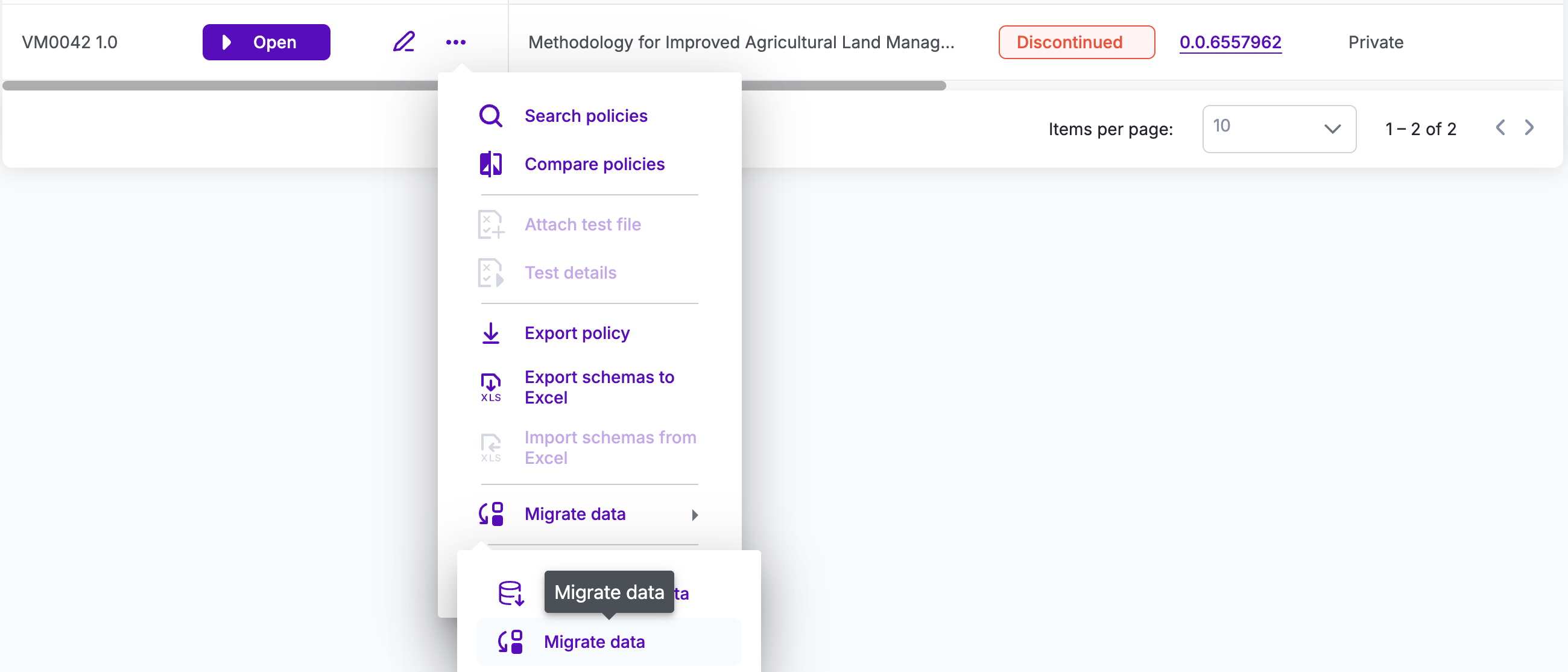Click the Migrate data icon in main menu
The width and height of the screenshot is (1568, 672).
pos(491,515)
